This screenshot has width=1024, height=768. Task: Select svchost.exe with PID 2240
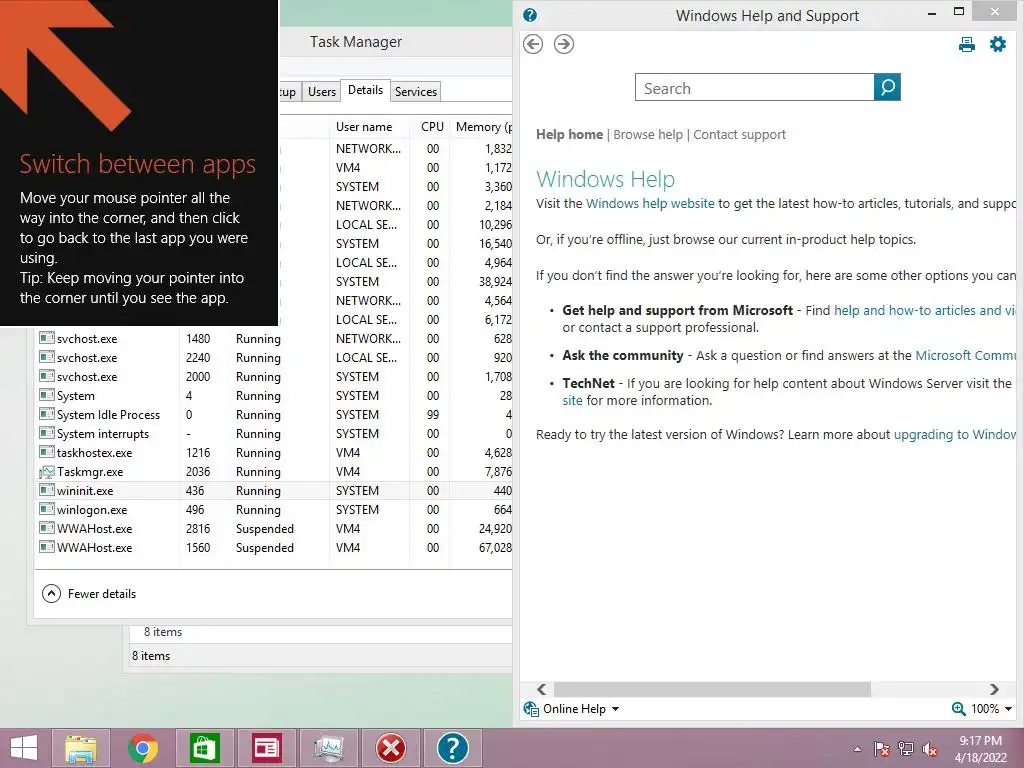274,357
